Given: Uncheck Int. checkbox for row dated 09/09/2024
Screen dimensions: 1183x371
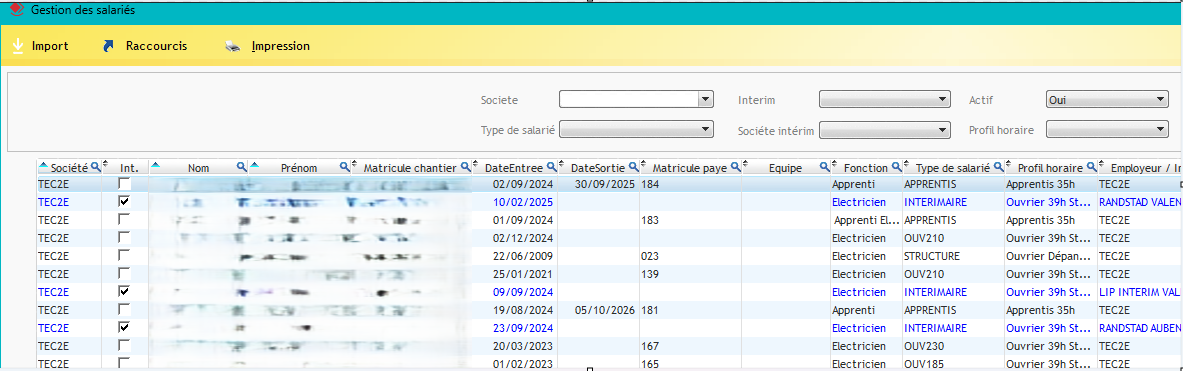Looking at the screenshot, I should (x=124, y=291).
